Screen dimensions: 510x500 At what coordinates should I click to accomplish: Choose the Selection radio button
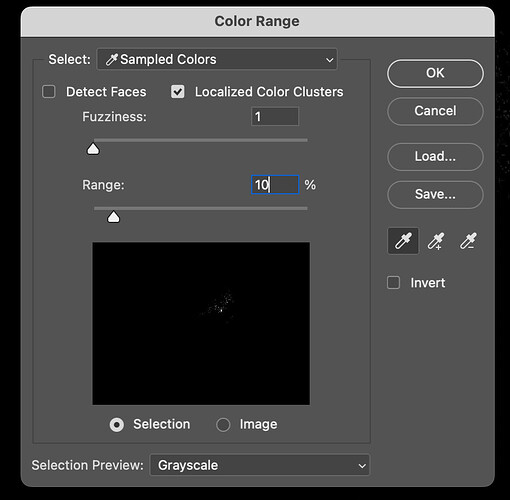[x=117, y=425]
